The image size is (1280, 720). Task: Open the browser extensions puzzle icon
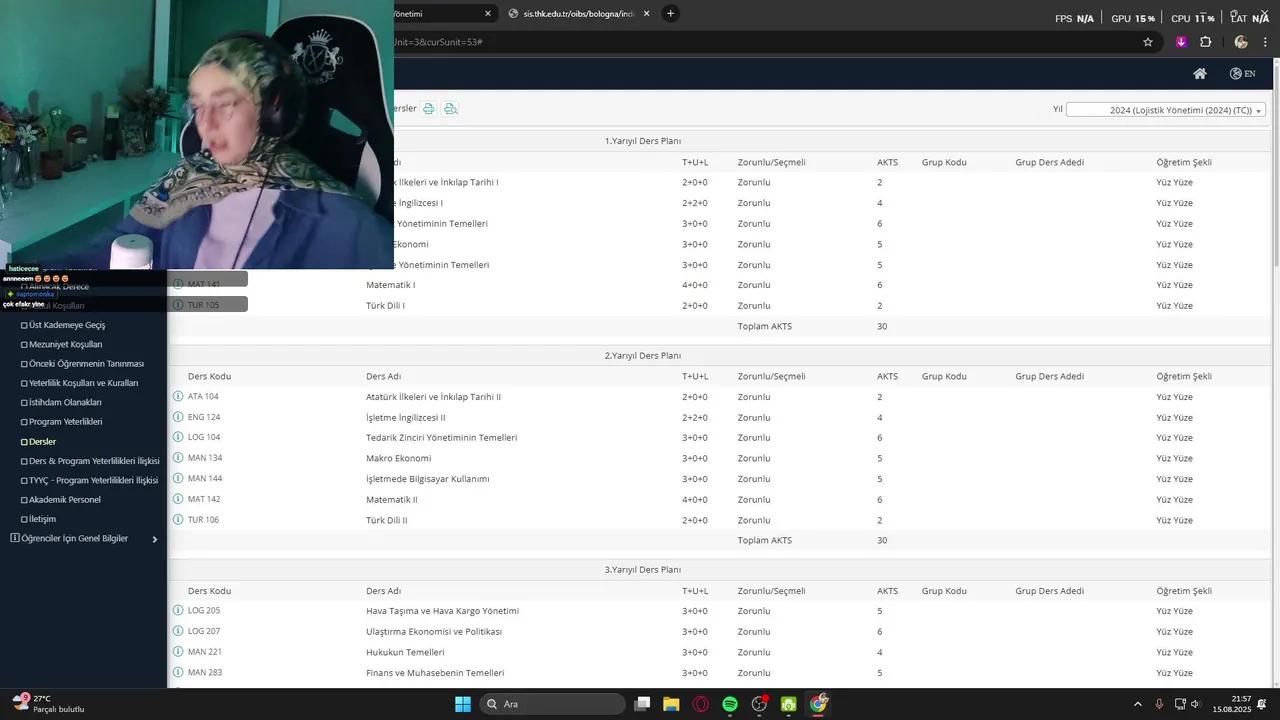pos(1205,42)
